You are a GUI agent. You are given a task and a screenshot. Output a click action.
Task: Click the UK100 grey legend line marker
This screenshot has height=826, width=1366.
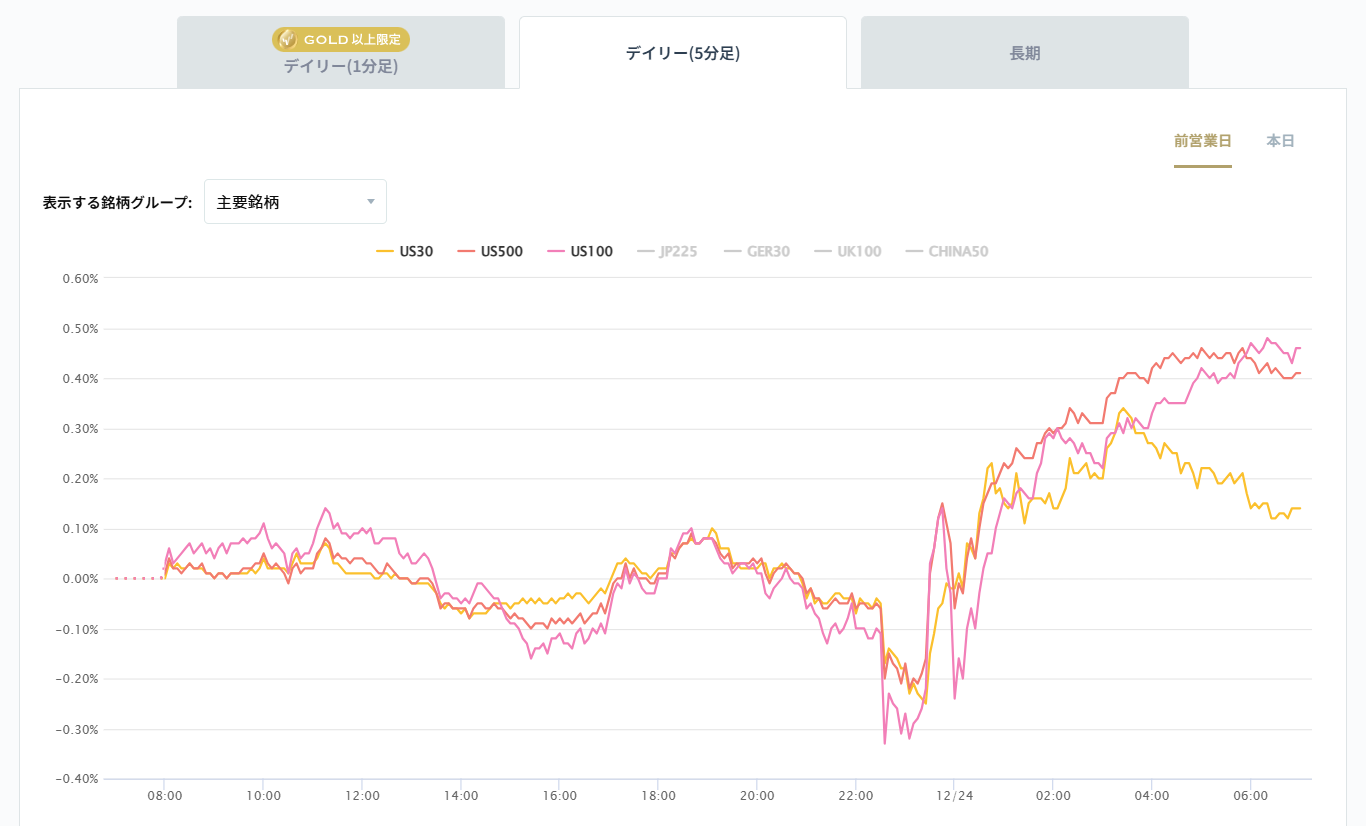[x=822, y=252]
